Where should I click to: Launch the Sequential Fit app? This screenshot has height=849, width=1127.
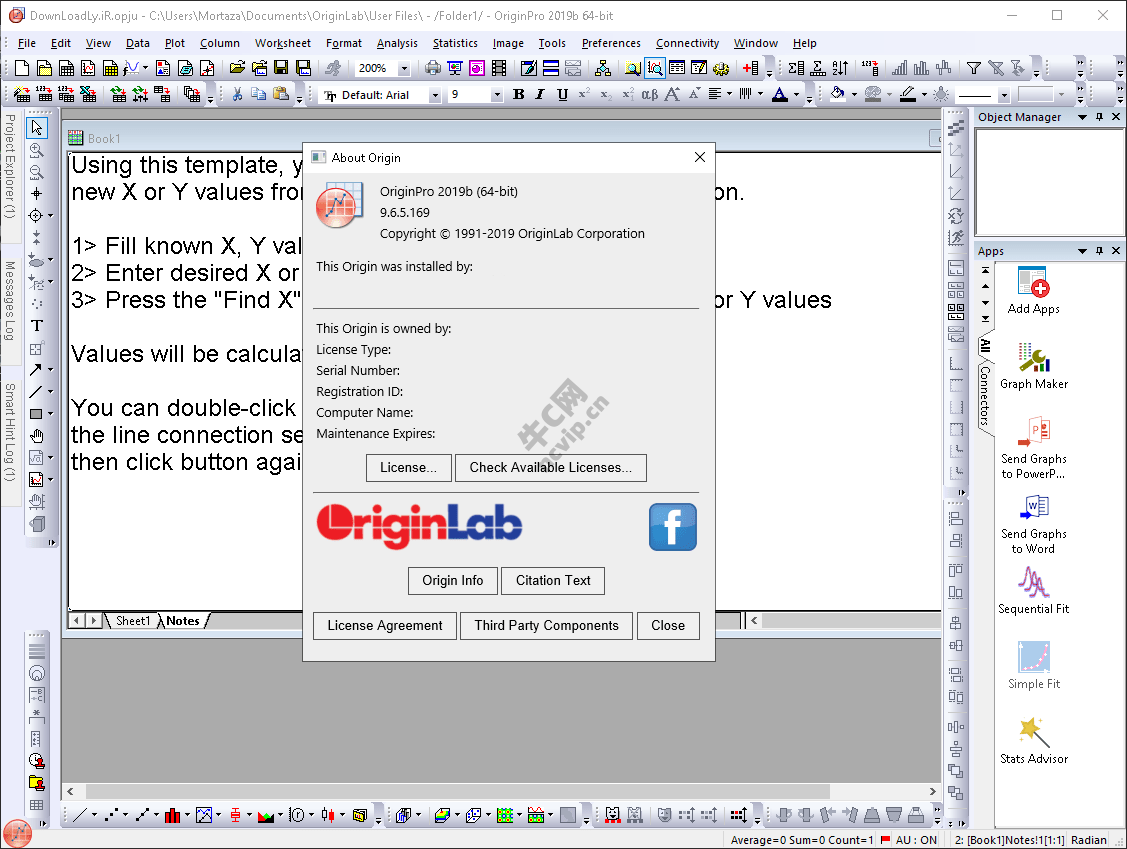click(1034, 591)
